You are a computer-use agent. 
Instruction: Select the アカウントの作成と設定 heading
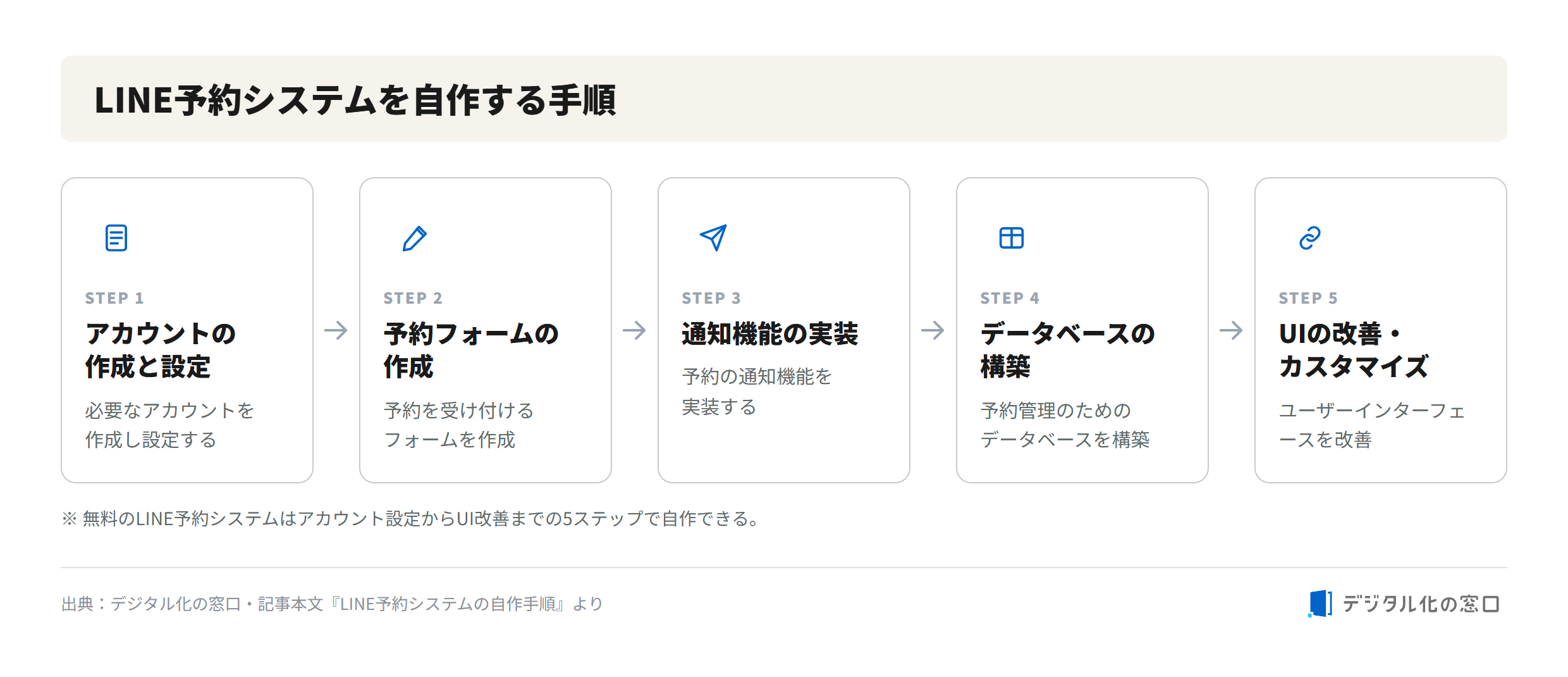click(161, 350)
